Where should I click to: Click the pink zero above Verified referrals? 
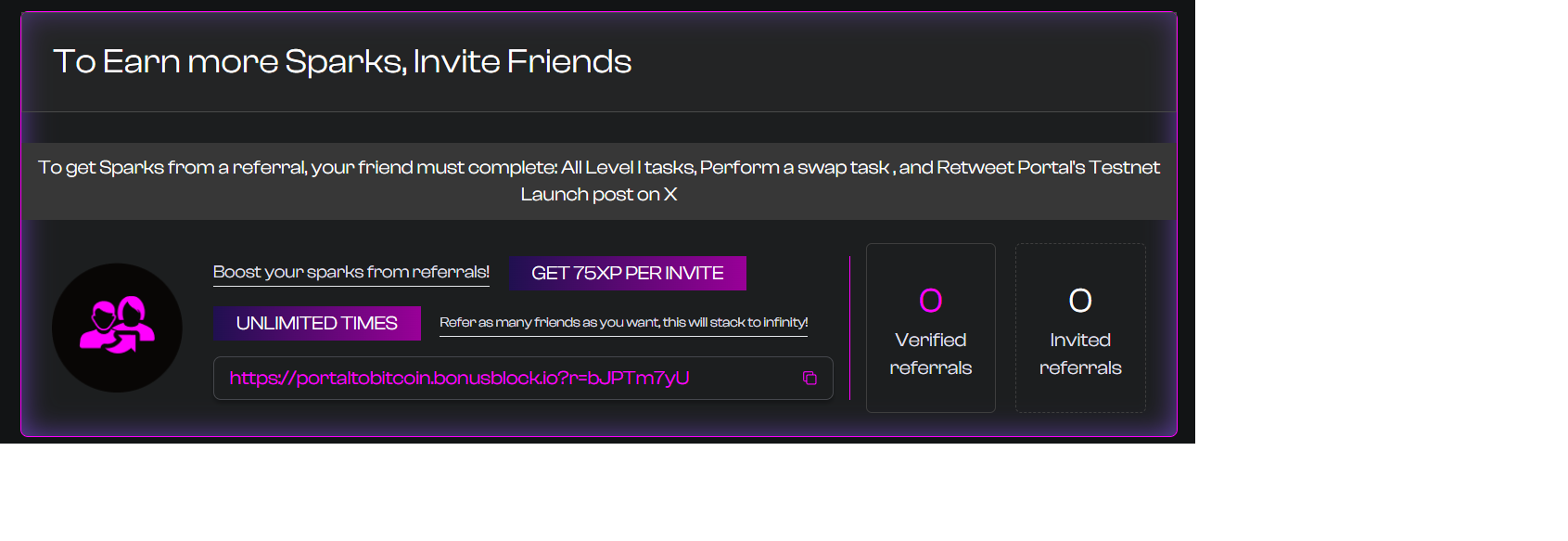tap(931, 300)
